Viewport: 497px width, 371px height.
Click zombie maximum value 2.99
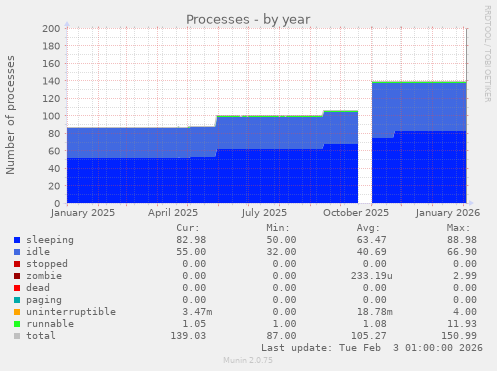coord(465,276)
